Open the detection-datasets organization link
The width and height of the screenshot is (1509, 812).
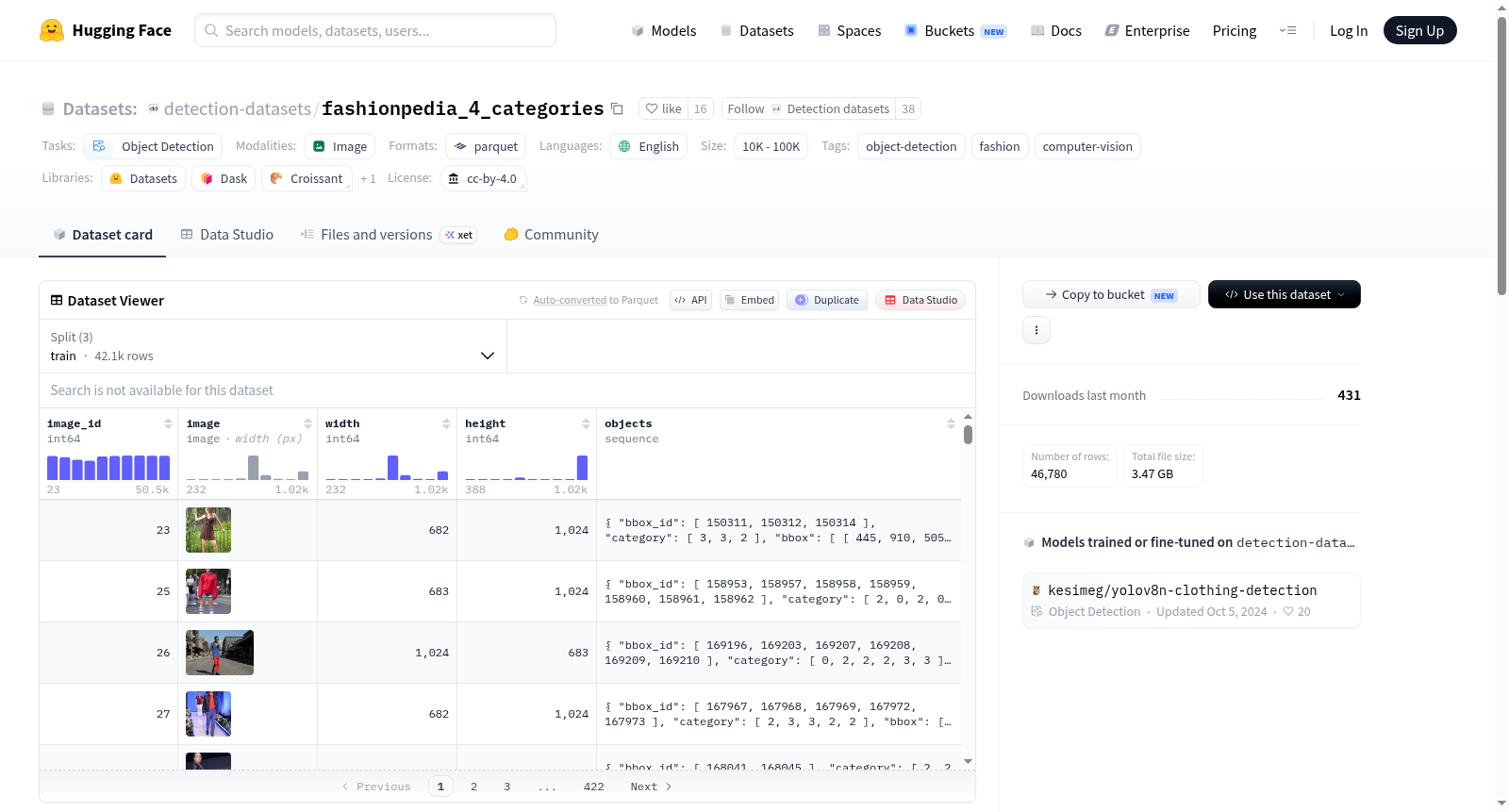(238, 108)
